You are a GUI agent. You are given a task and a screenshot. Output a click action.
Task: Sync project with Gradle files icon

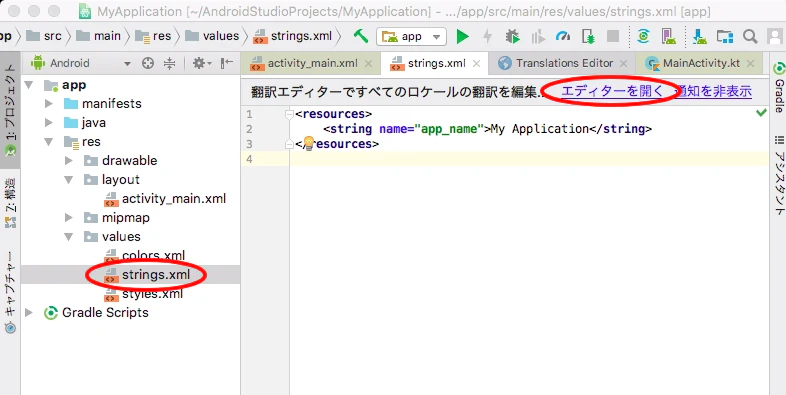click(643, 36)
